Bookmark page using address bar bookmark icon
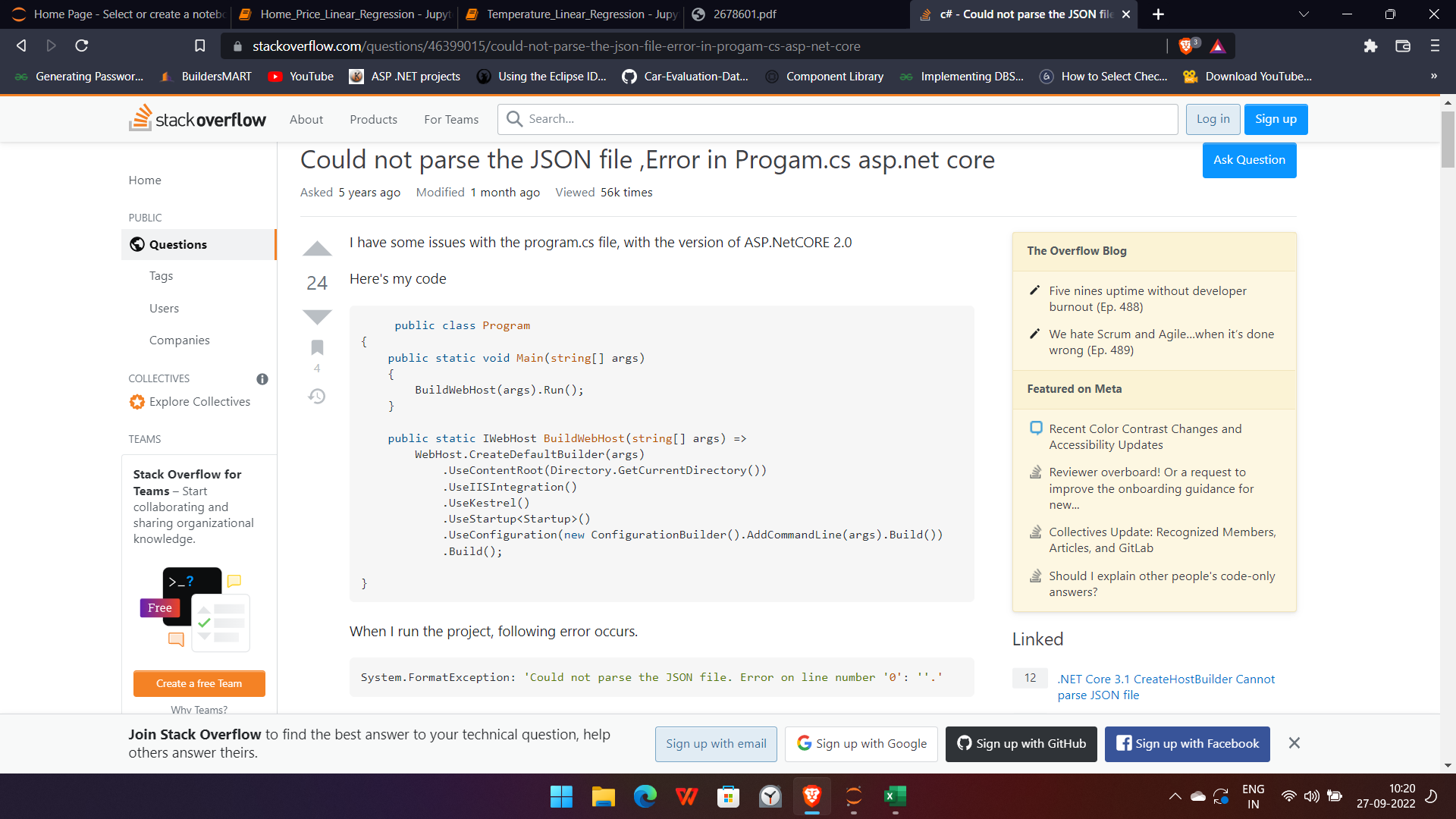This screenshot has height=819, width=1456. pyautogui.click(x=199, y=45)
